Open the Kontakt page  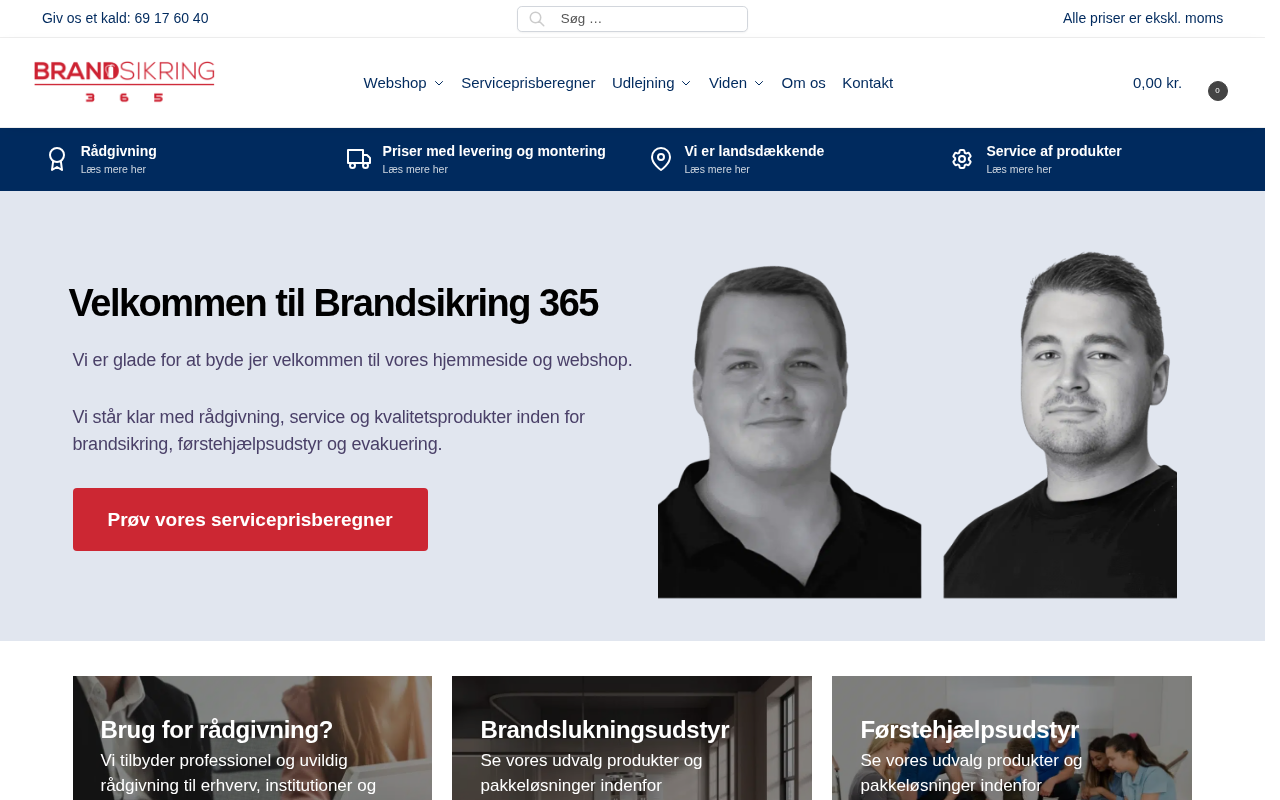(x=868, y=83)
